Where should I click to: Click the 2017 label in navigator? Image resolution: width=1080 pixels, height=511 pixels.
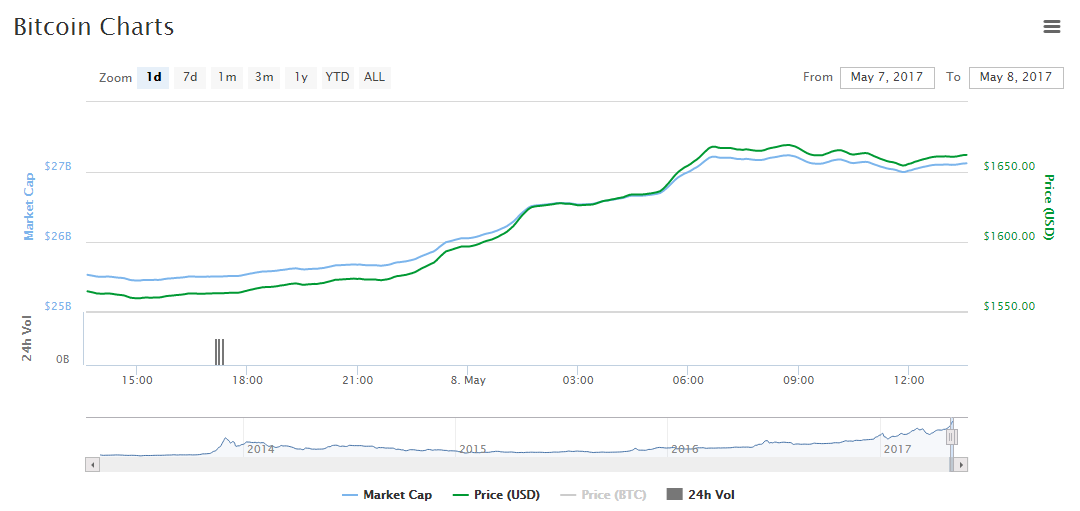point(898,449)
